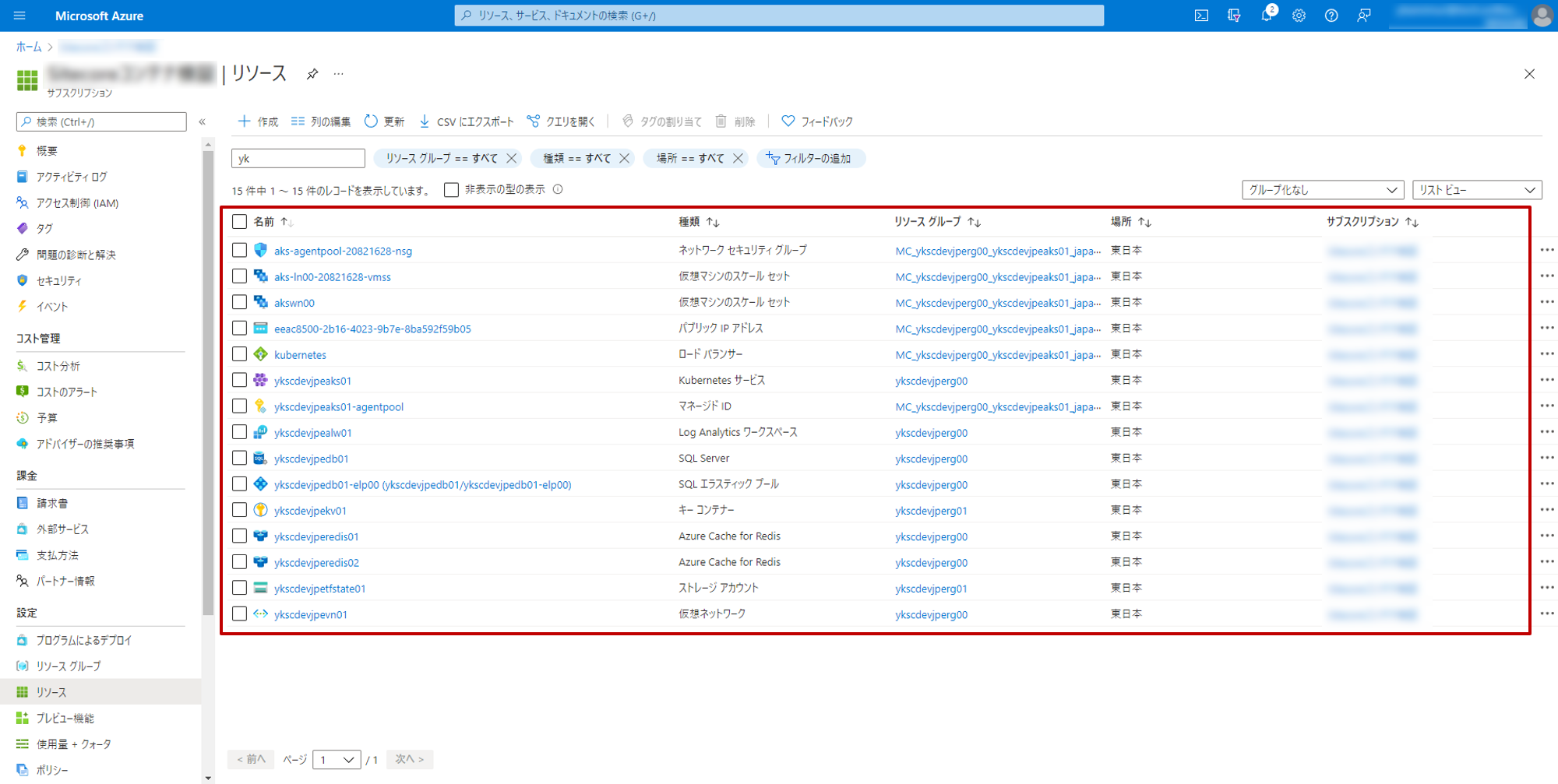The height and width of the screenshot is (784, 1558).
Task: Click the resource filter field containing yk
Action: [298, 158]
